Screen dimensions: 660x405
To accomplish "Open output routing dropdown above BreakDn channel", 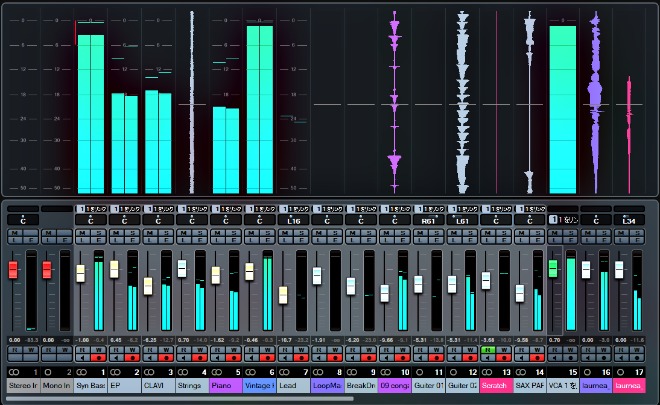I will 361,209.
